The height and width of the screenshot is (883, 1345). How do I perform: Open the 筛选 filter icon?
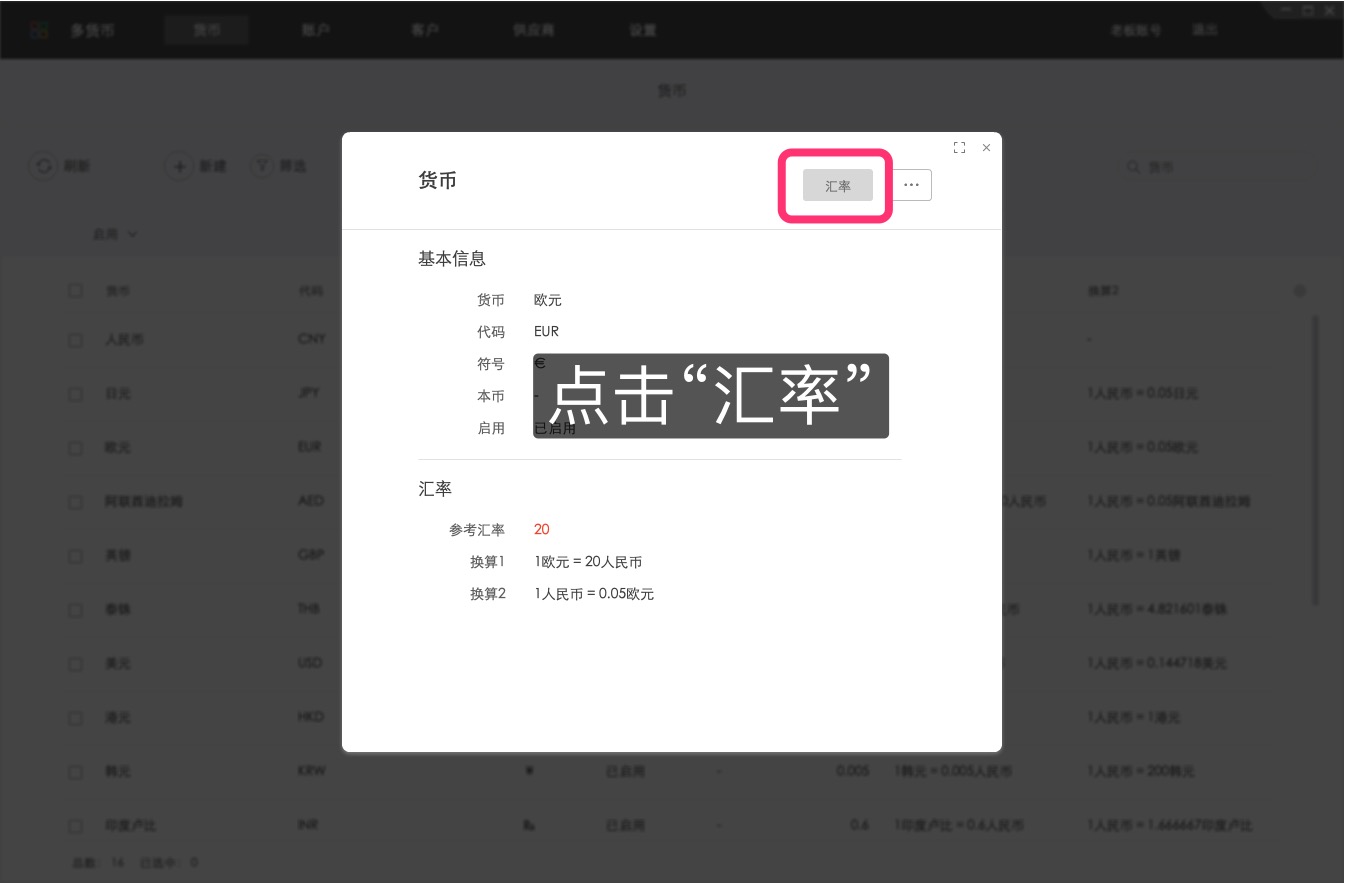point(261,166)
